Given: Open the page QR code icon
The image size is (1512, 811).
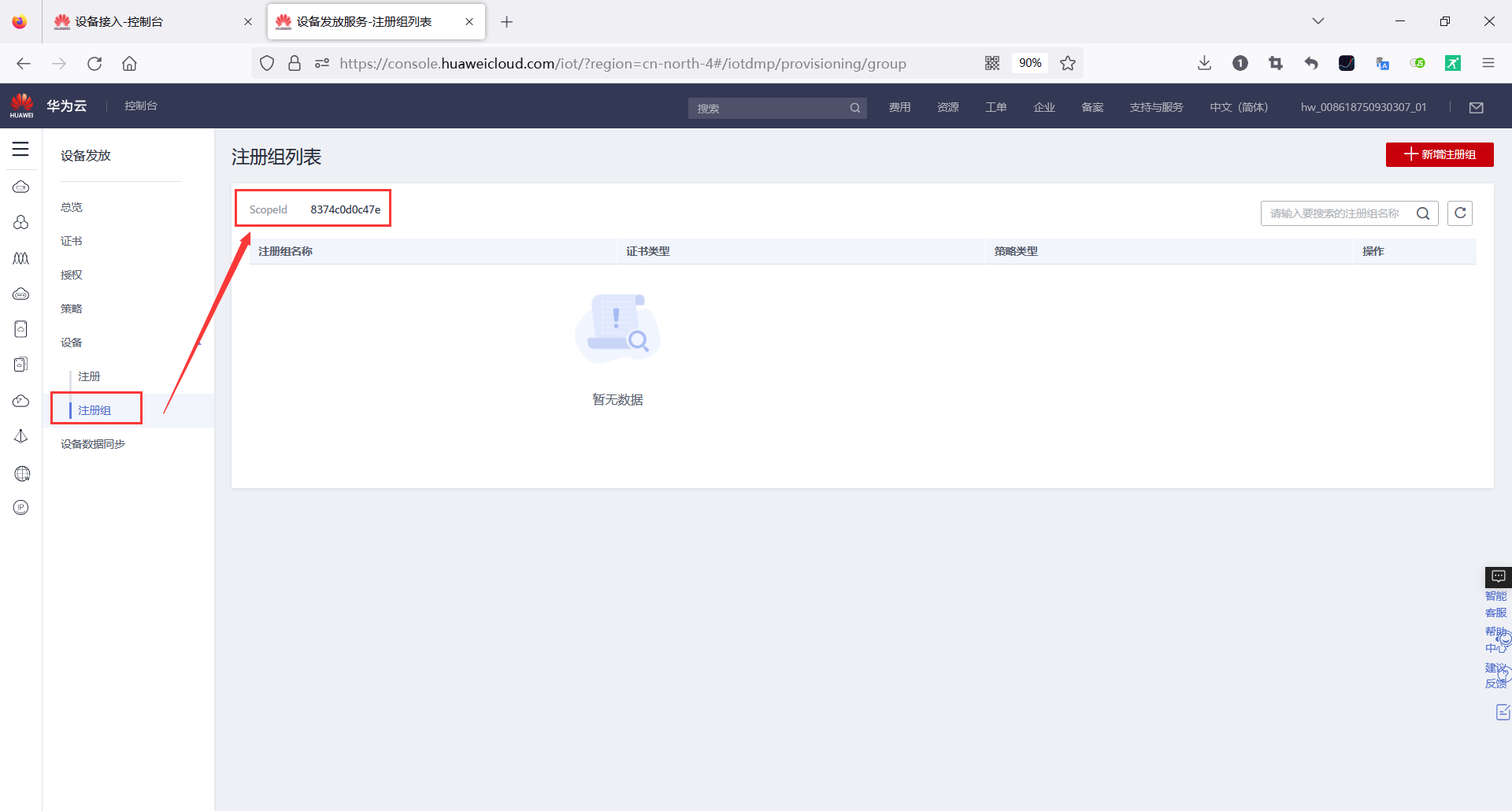Looking at the screenshot, I should tap(992, 63).
